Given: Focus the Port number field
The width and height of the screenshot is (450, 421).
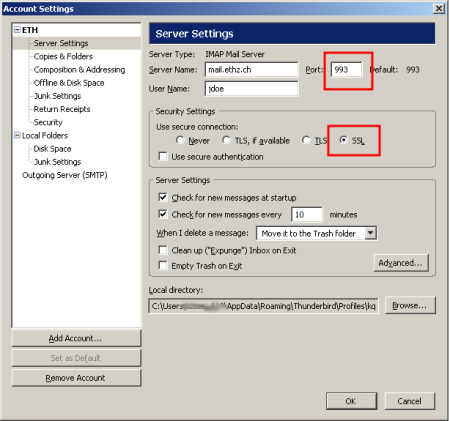Looking at the screenshot, I should point(346,70).
